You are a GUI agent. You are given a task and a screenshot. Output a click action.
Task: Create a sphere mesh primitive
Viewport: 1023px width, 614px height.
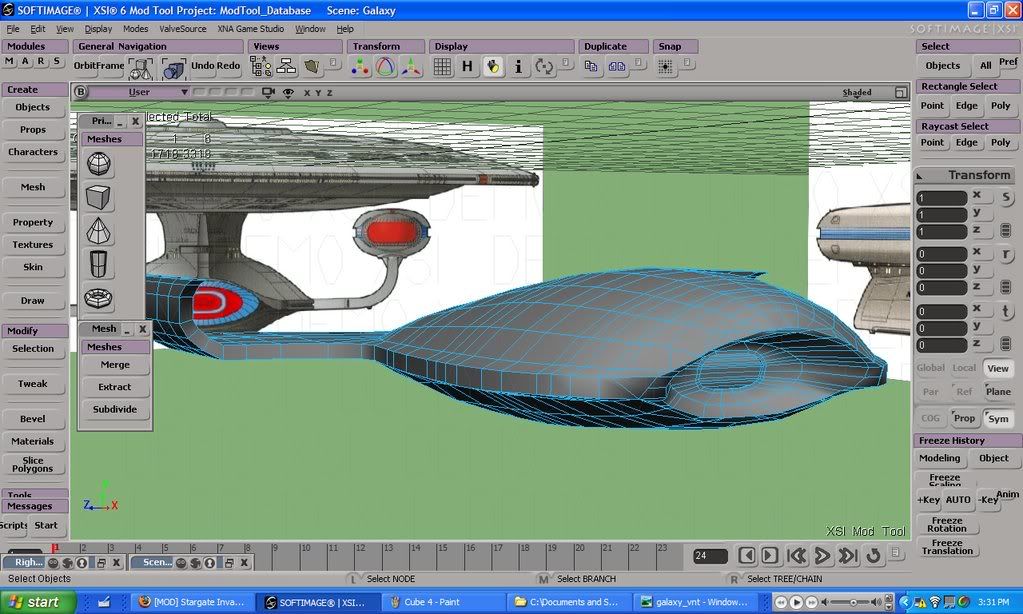tap(99, 164)
